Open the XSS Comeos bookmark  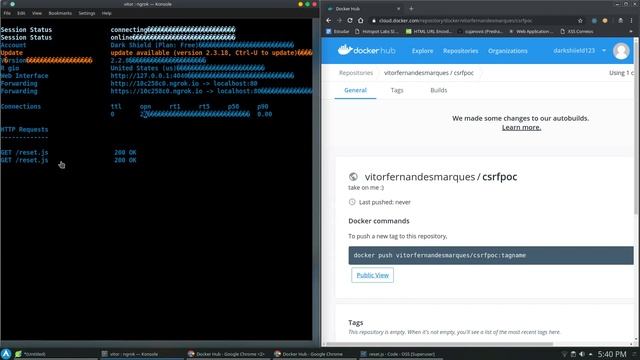tap(577, 31)
